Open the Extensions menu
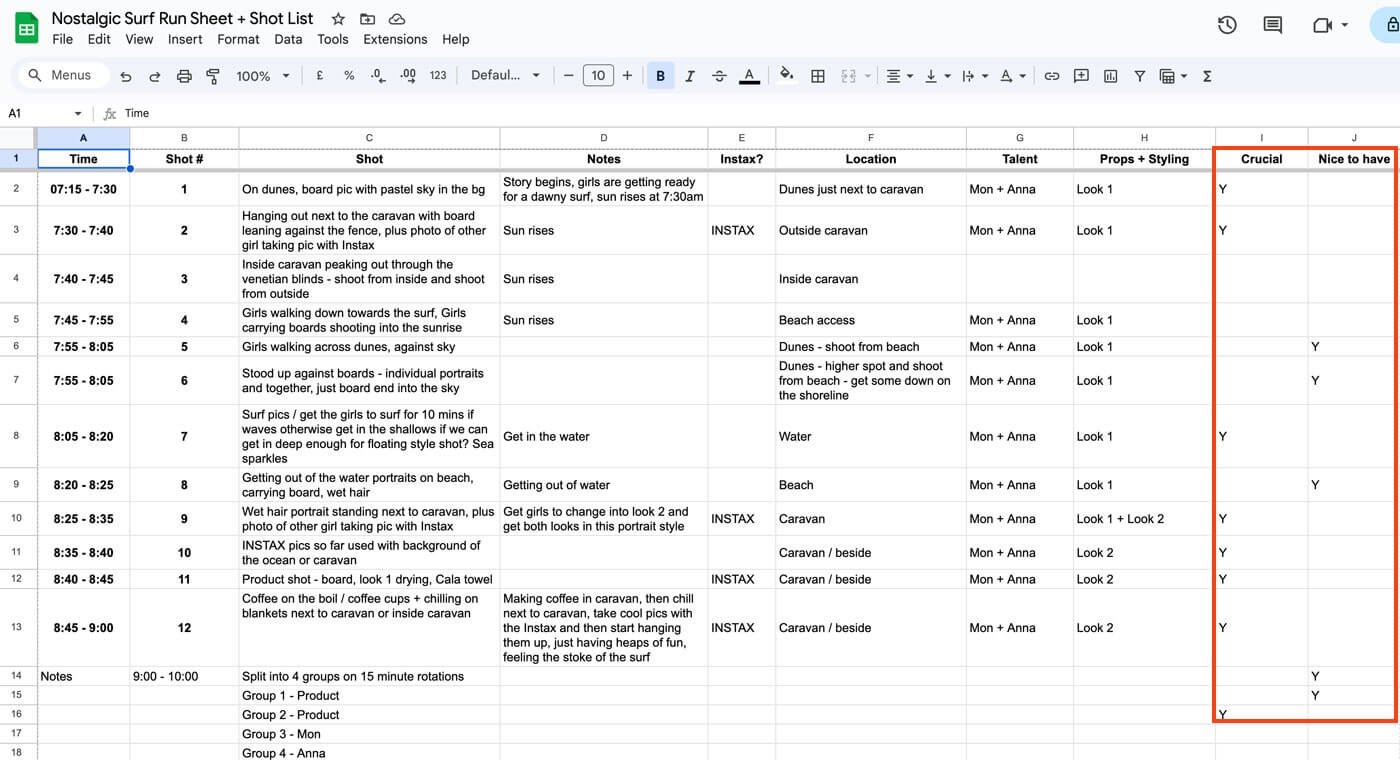 click(x=394, y=39)
